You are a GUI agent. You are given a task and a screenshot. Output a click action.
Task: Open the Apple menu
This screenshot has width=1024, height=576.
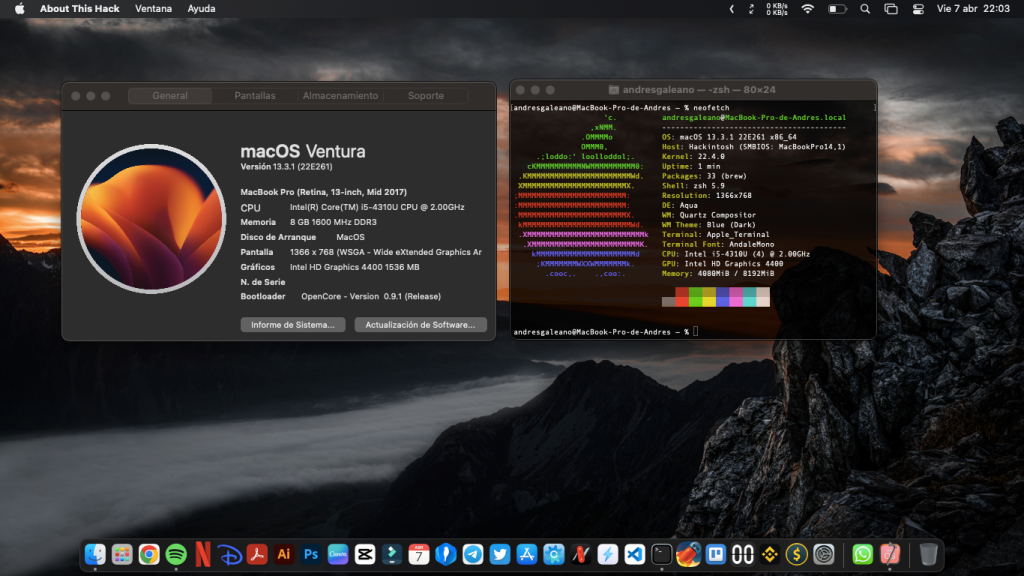19,9
